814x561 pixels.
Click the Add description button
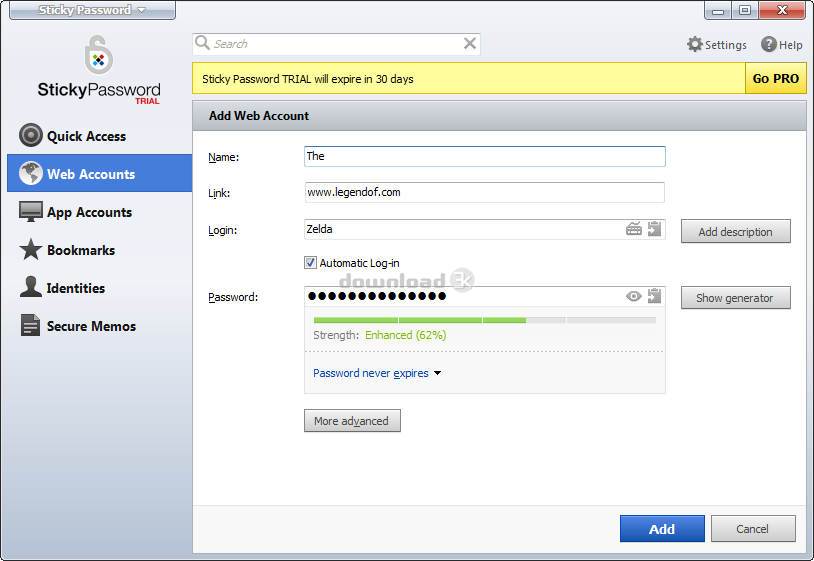tap(736, 231)
